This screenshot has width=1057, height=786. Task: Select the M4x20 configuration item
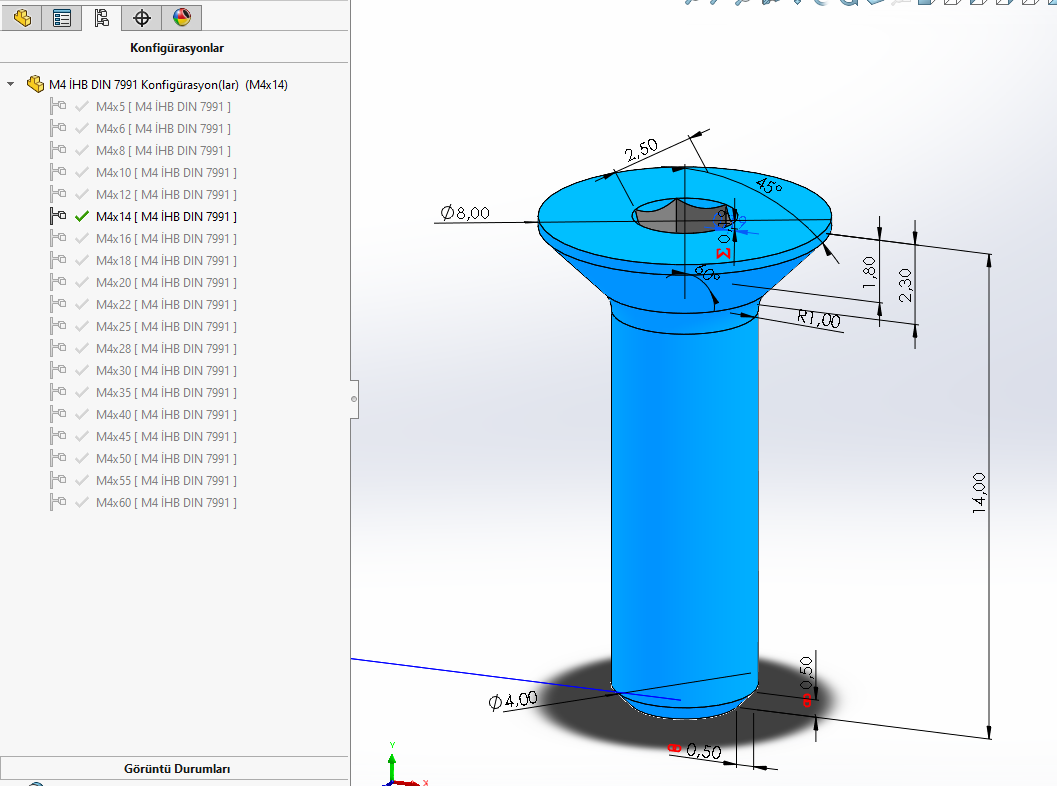(166, 283)
